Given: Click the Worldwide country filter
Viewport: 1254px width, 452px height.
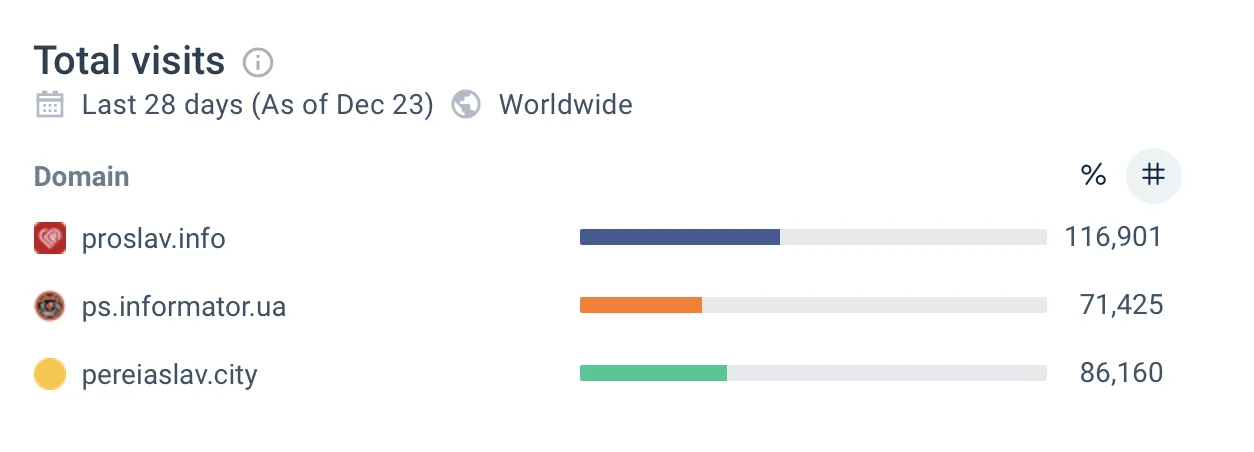Looking at the screenshot, I should (x=565, y=104).
